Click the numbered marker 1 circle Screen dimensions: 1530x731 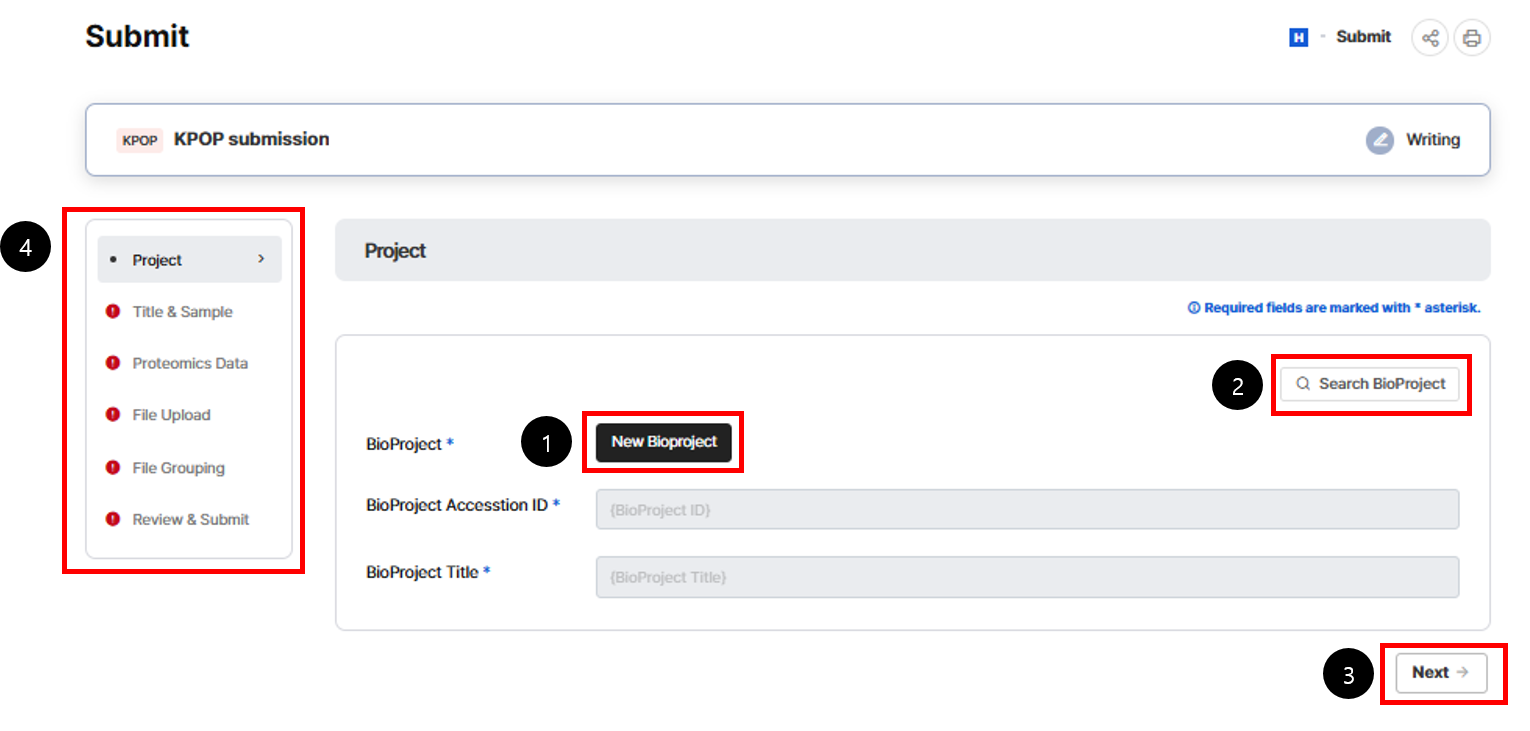pyautogui.click(x=547, y=443)
